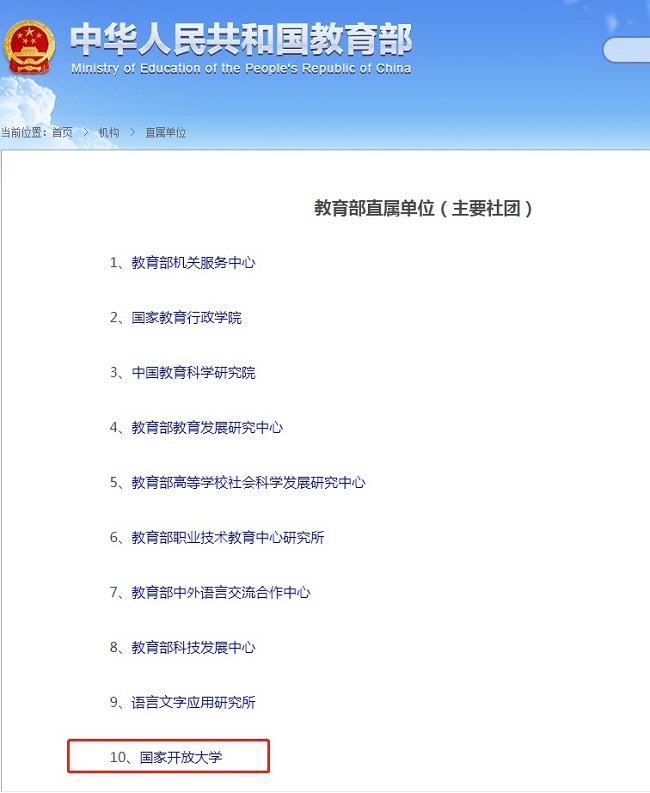The height and width of the screenshot is (793, 650).
Task: Open 教育部教育发展研究中心 link
Action: tap(207, 428)
